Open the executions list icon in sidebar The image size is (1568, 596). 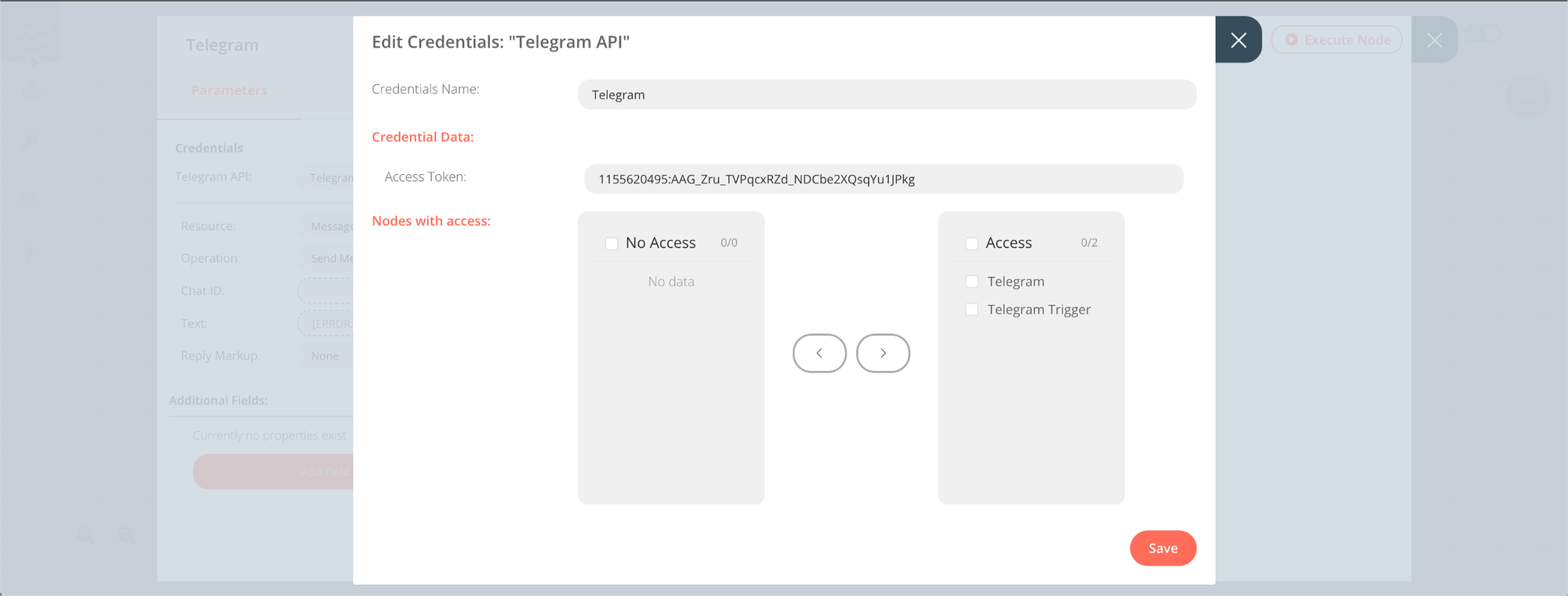[30, 198]
